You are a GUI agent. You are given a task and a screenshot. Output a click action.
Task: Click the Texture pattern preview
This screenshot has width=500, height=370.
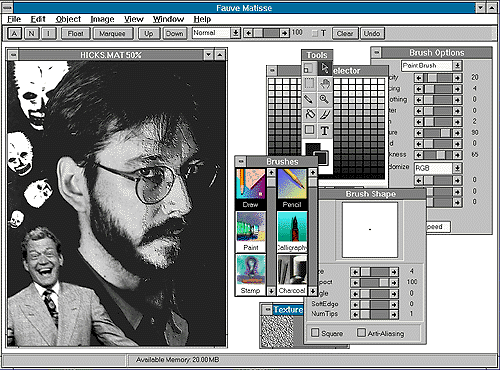pos(277,331)
